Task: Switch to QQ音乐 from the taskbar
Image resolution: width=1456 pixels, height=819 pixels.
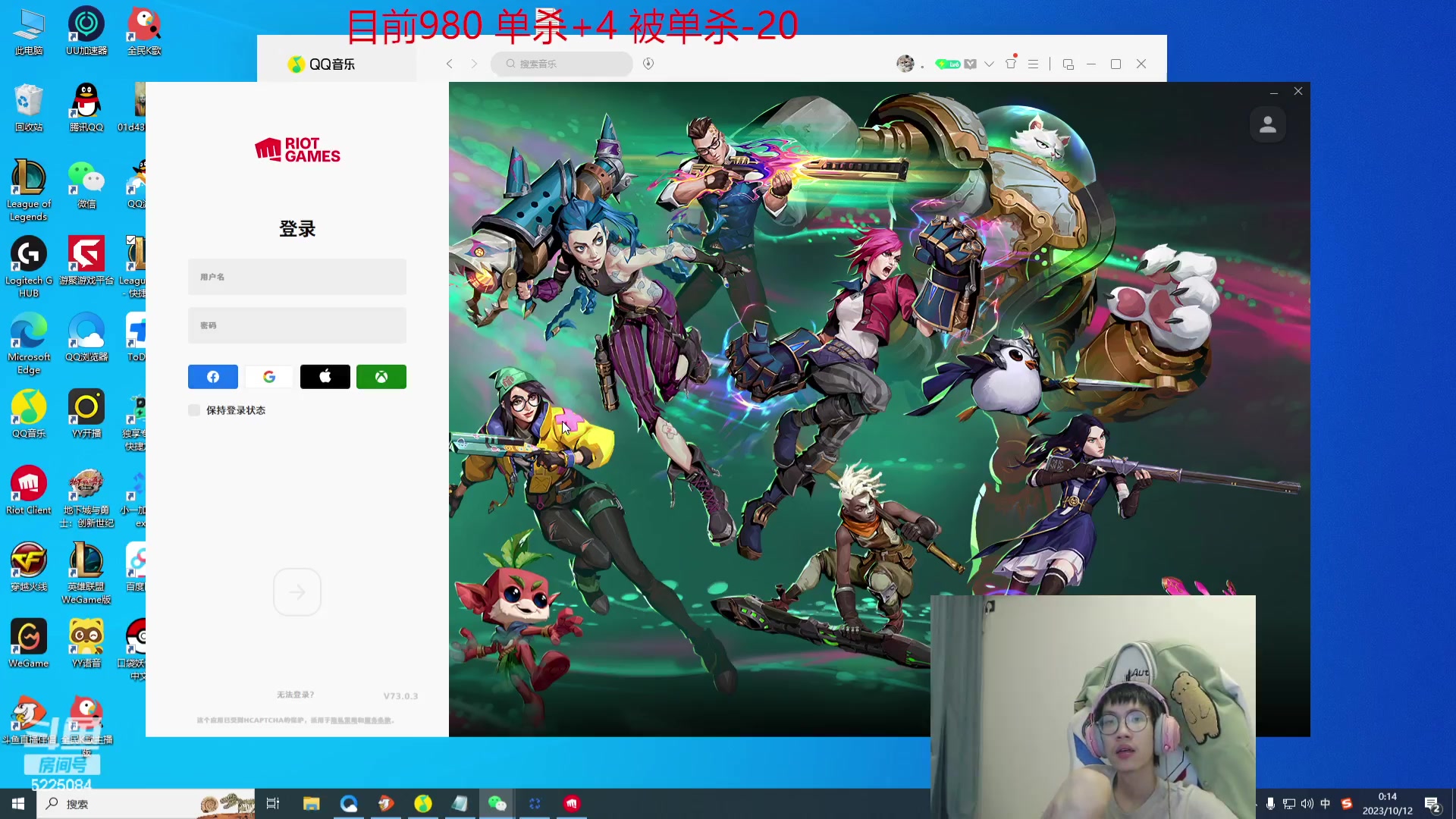Action: [423, 804]
